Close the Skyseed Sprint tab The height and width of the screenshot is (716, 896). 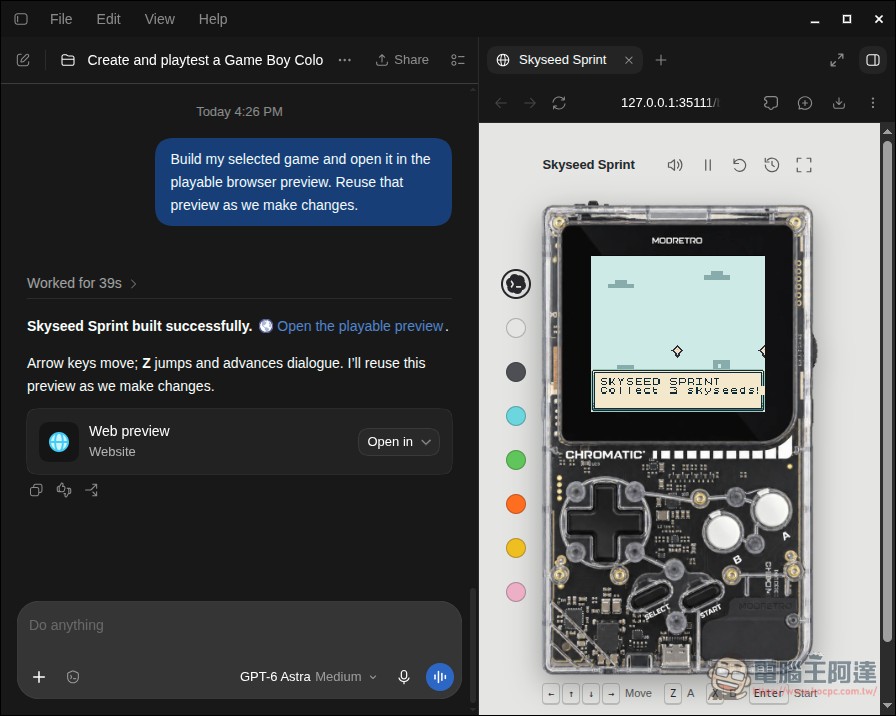629,60
